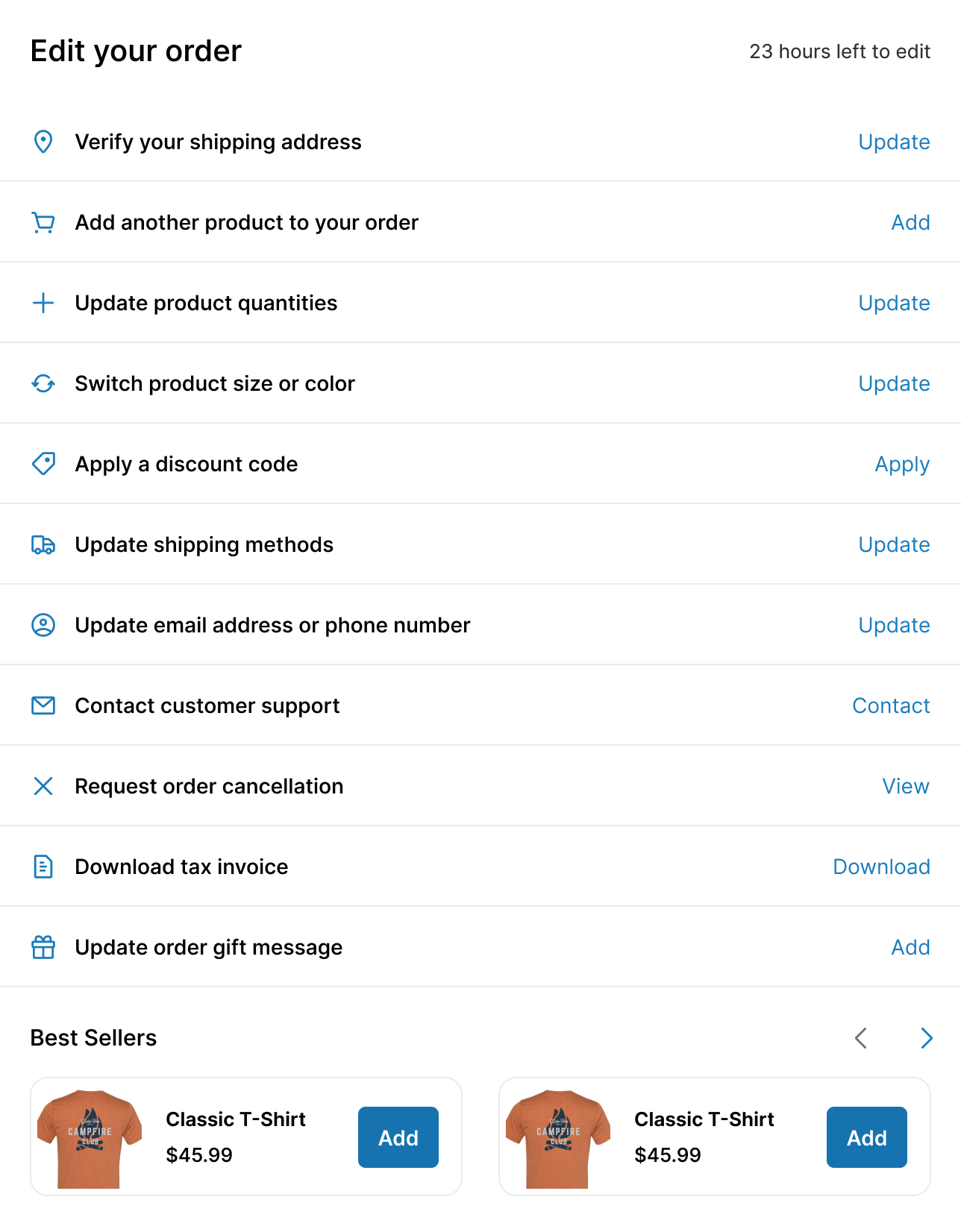Click the delivery truck icon
961x1232 pixels.
pyautogui.click(x=43, y=545)
